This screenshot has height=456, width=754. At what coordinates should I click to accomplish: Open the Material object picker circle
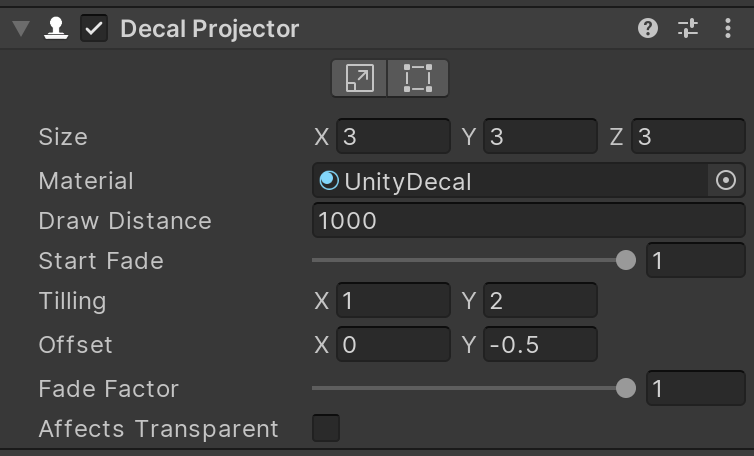(x=727, y=181)
